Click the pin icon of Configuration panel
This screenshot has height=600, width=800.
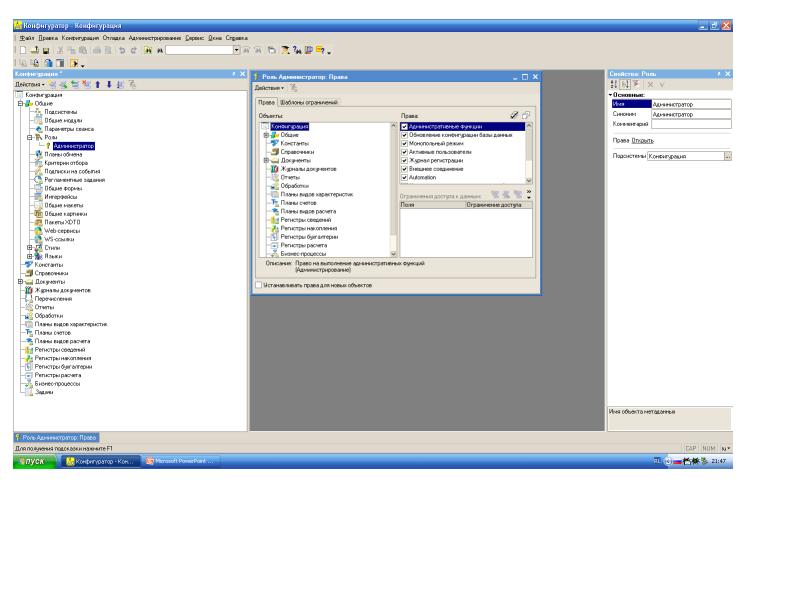[234, 74]
